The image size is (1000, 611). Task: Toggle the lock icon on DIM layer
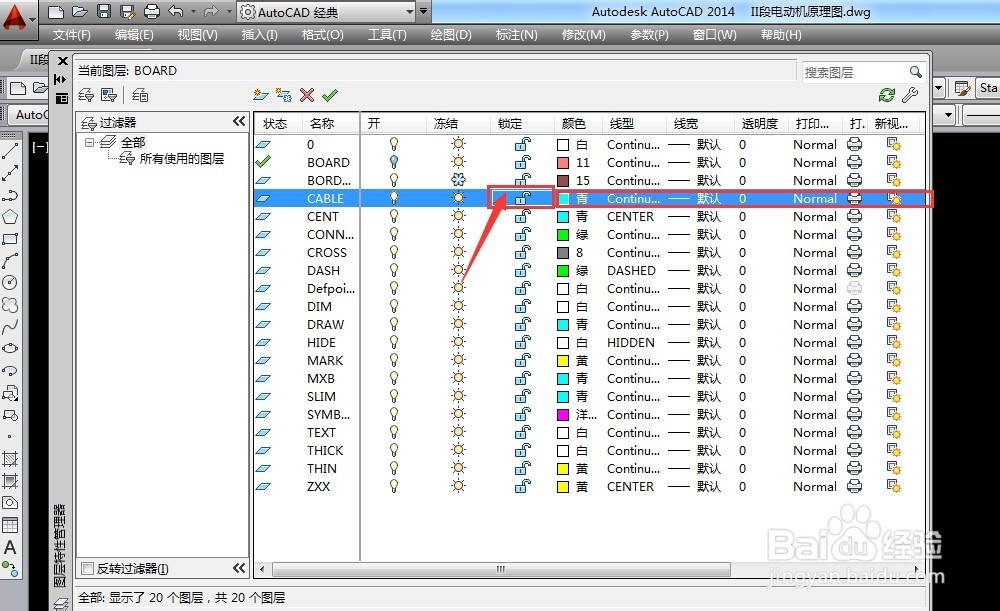(x=523, y=306)
